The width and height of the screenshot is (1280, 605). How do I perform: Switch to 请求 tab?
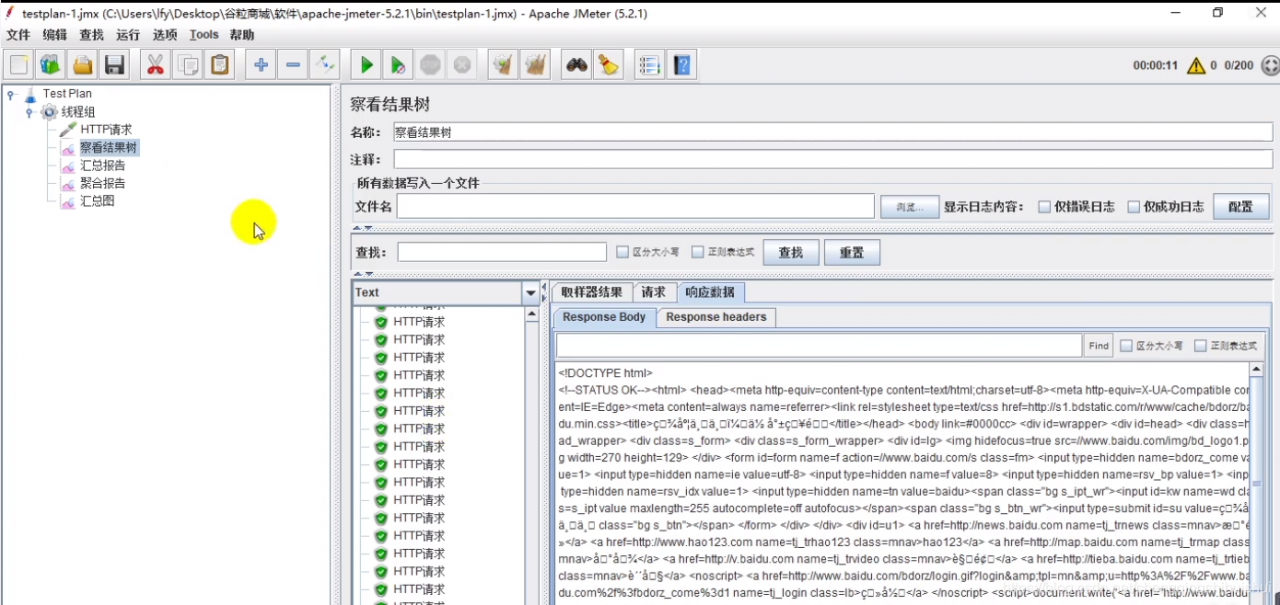[654, 292]
